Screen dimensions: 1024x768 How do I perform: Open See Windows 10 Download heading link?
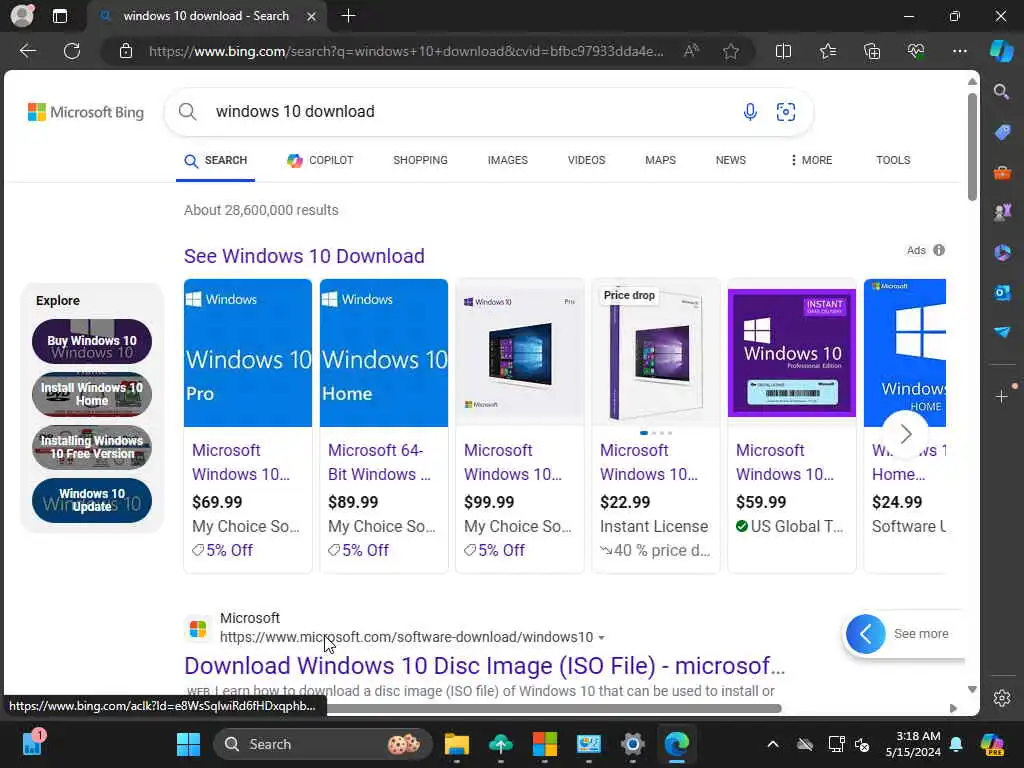[x=304, y=256]
